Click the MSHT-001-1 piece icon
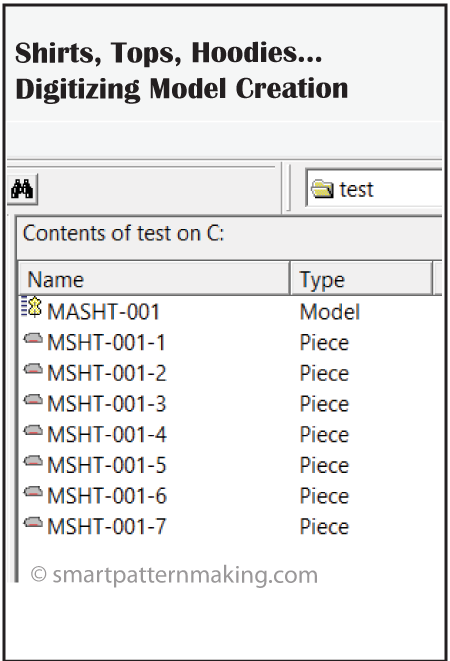 [x=33, y=338]
